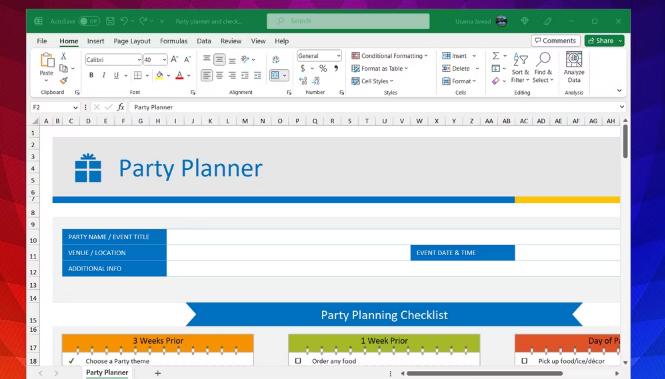Click the Save icon in title bar
Image resolution: width=665 pixels, height=379 pixels.
pyautogui.click(x=110, y=21)
